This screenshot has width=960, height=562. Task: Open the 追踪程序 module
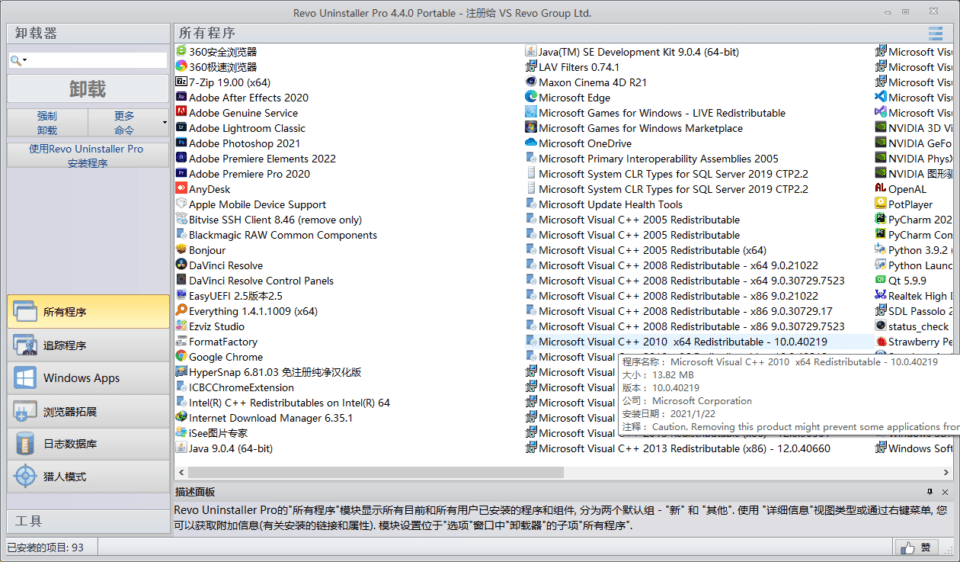[88, 345]
